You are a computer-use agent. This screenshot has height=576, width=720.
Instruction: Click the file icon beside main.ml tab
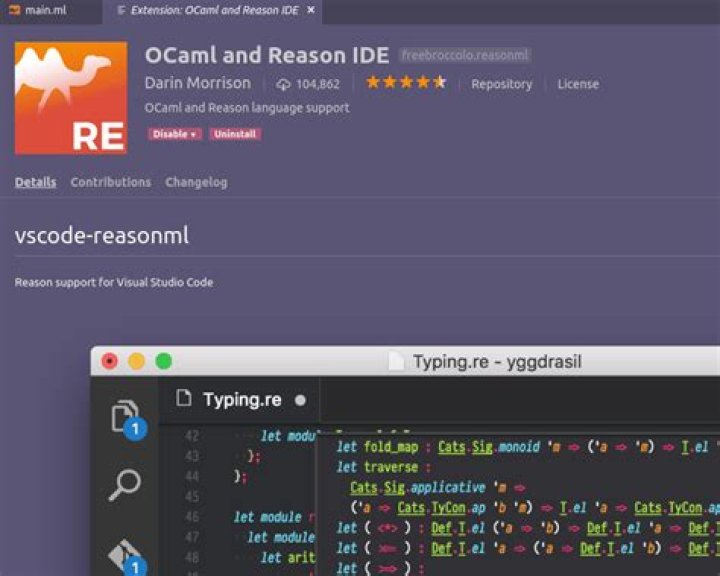pos(15,10)
